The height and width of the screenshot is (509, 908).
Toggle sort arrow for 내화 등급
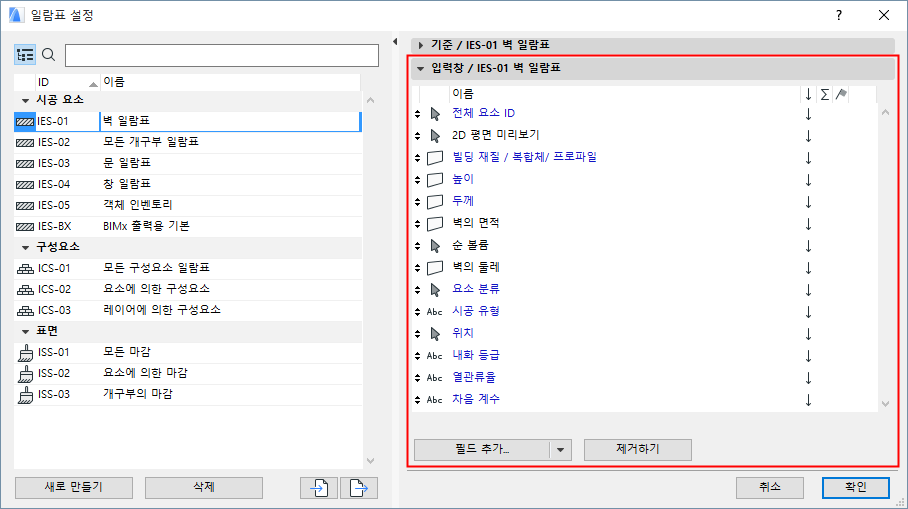808,356
